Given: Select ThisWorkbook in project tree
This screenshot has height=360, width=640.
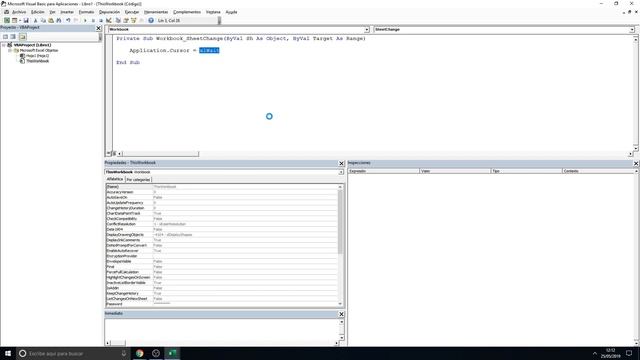Looking at the screenshot, I should [37, 61].
